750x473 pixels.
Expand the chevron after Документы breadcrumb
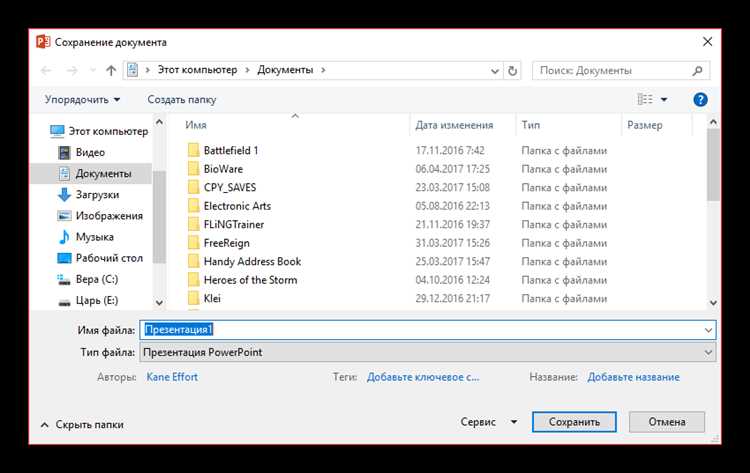[323, 70]
